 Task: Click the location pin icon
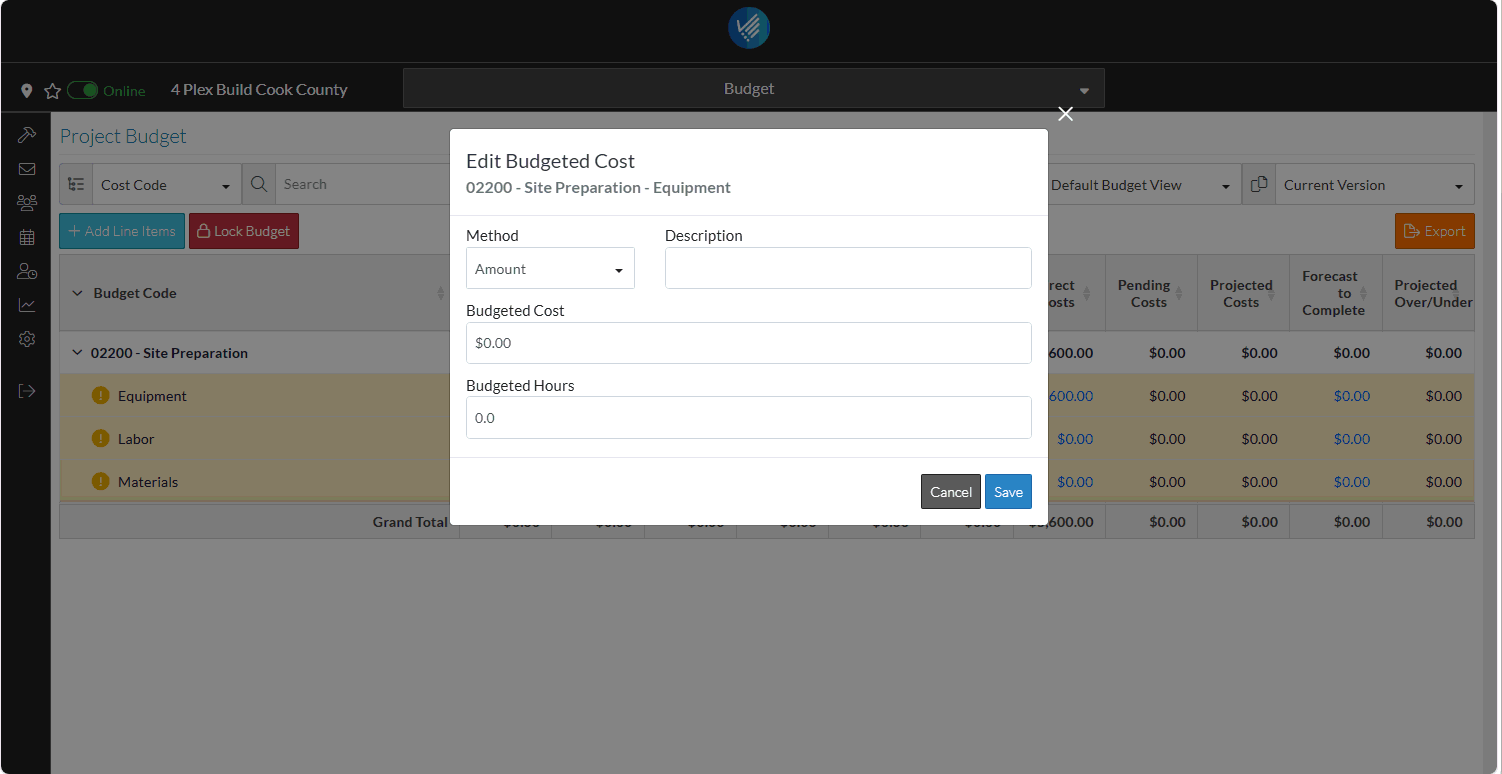pyautogui.click(x=27, y=91)
